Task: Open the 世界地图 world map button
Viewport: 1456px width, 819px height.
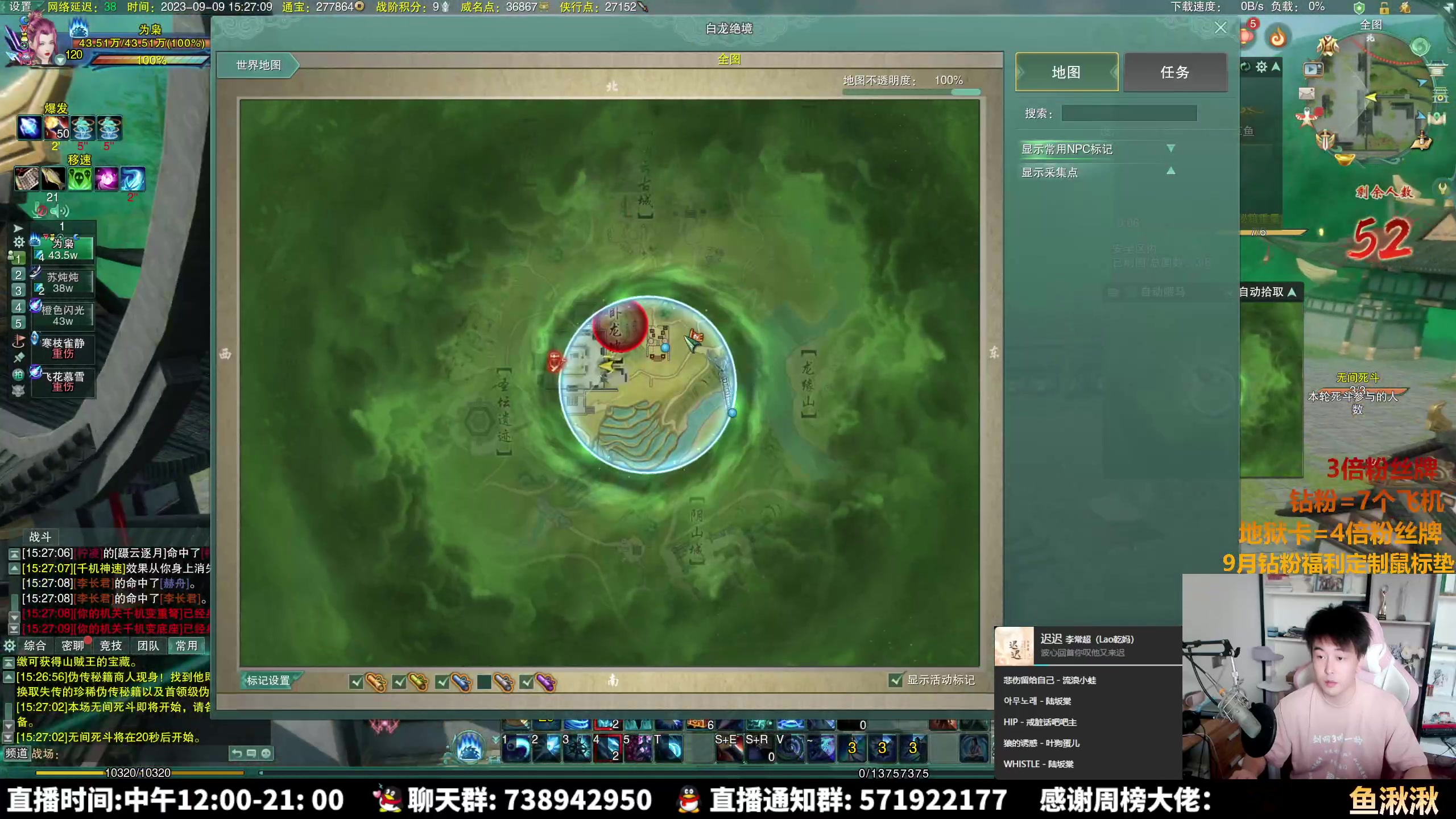Action: pos(259,65)
